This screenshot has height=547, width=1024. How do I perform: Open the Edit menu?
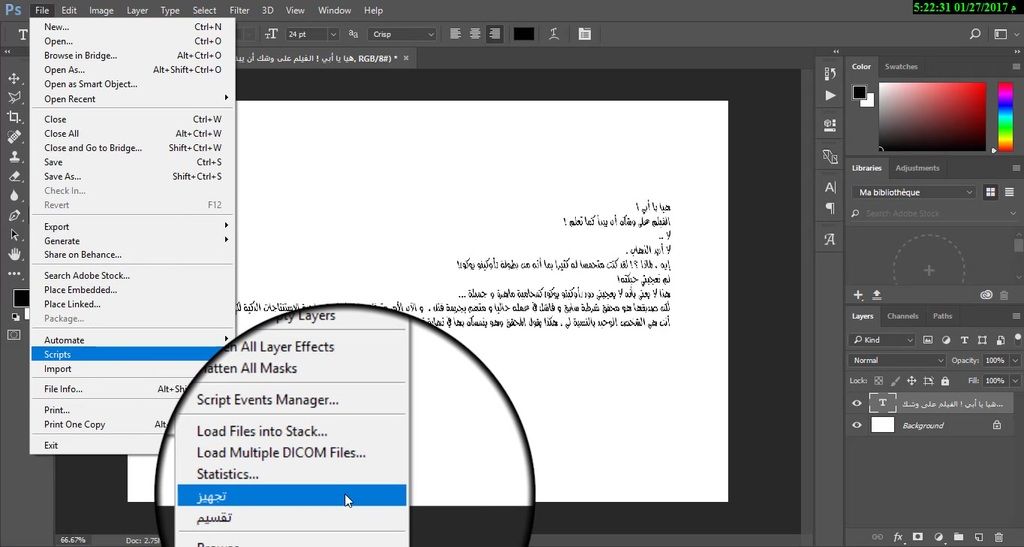pyautogui.click(x=69, y=10)
